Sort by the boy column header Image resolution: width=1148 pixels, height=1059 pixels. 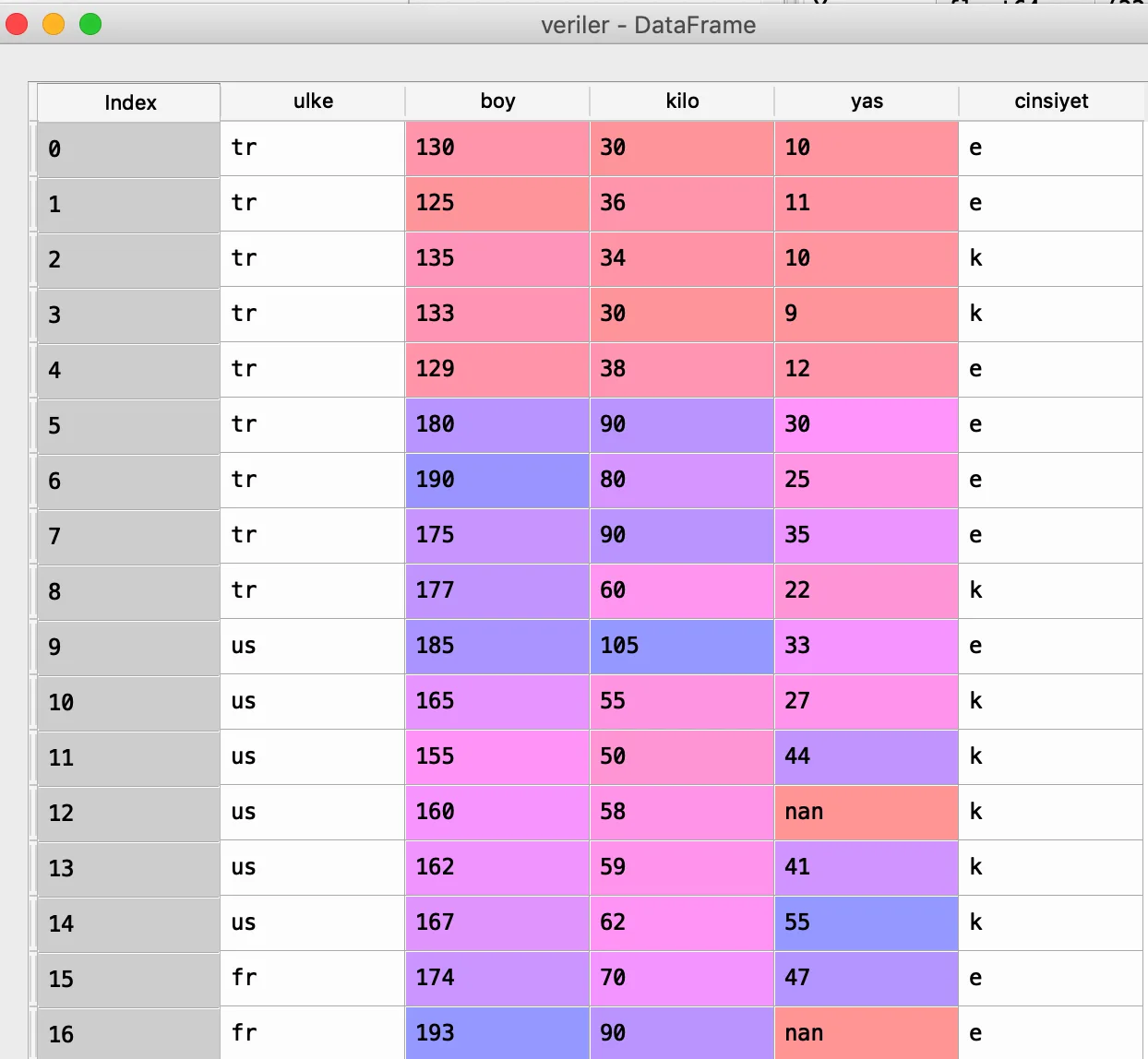pos(497,101)
